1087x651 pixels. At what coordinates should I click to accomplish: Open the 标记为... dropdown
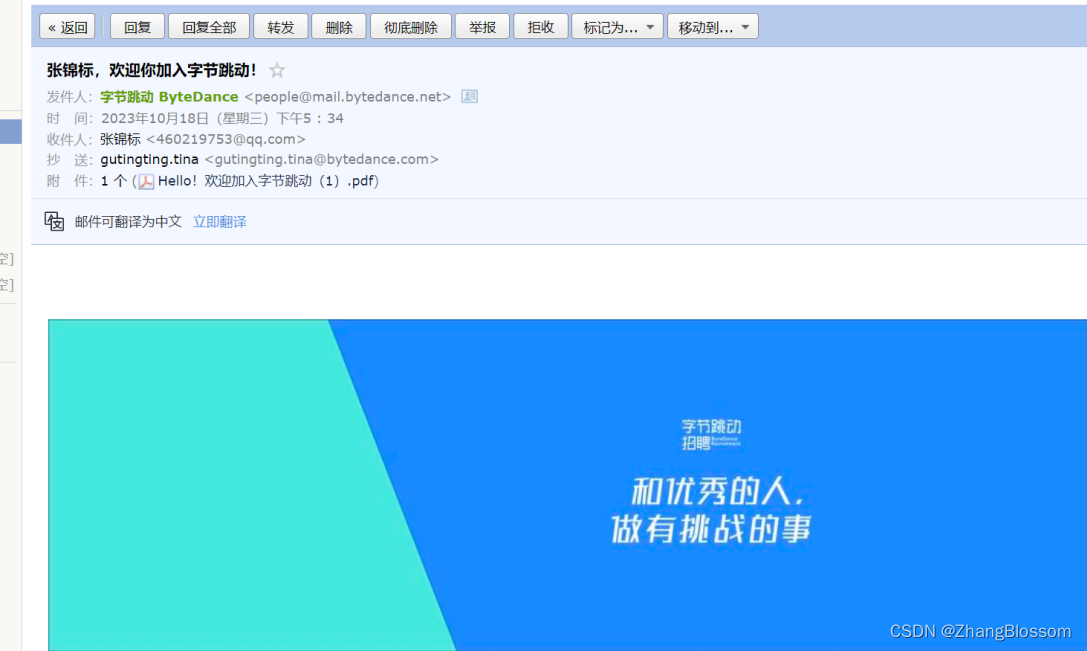point(617,27)
